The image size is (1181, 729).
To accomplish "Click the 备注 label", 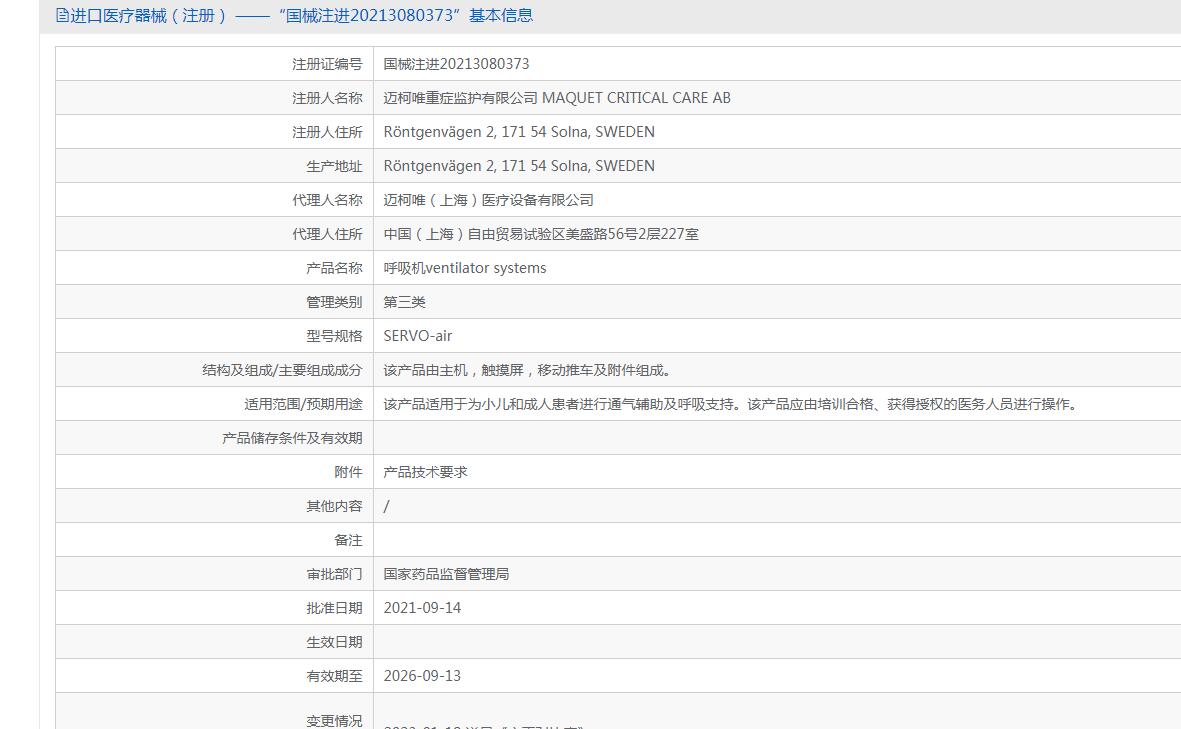I will tap(348, 540).
